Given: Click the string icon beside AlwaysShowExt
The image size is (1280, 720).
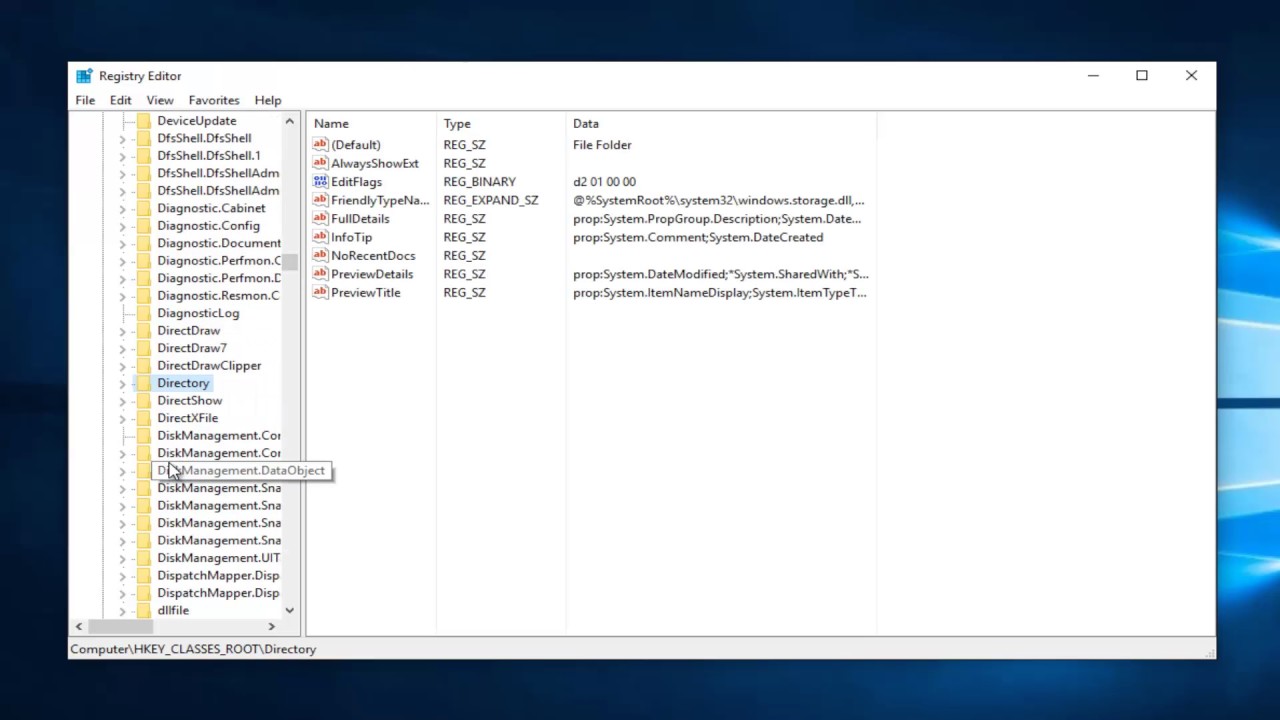Looking at the screenshot, I should (320, 163).
